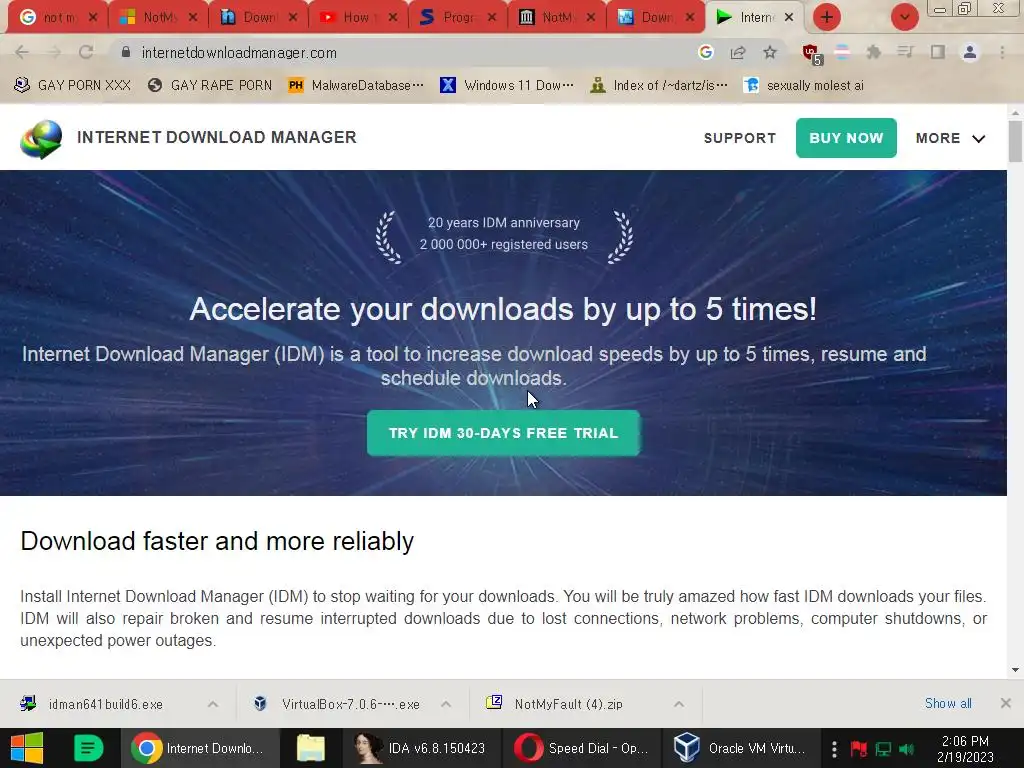Screen dimensions: 1024x768
Task: Click the page scrollbar thumb
Action: [1015, 142]
